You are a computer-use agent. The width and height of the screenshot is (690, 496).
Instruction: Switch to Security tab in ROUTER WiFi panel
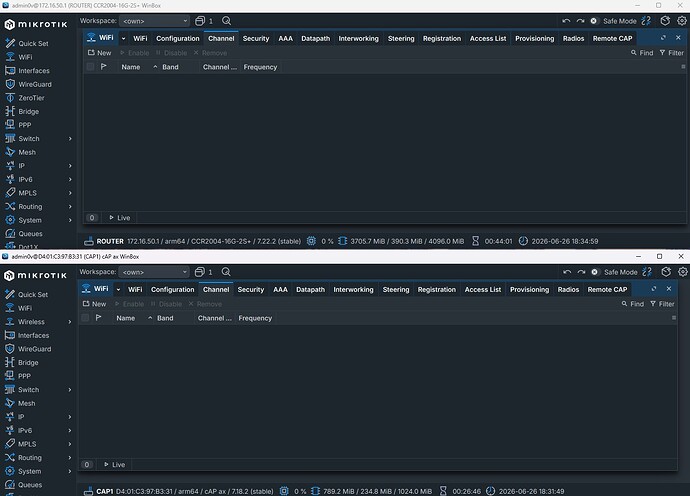coord(256,38)
